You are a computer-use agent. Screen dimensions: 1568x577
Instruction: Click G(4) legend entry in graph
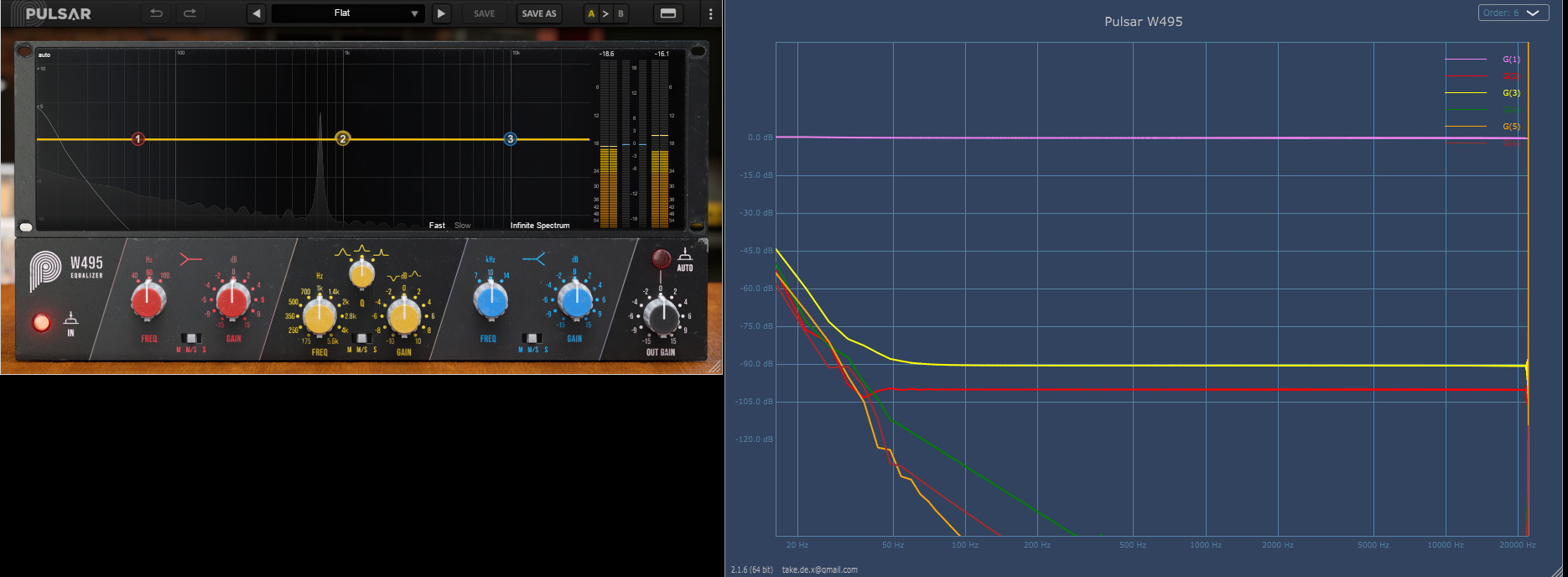pyautogui.click(x=1482, y=110)
